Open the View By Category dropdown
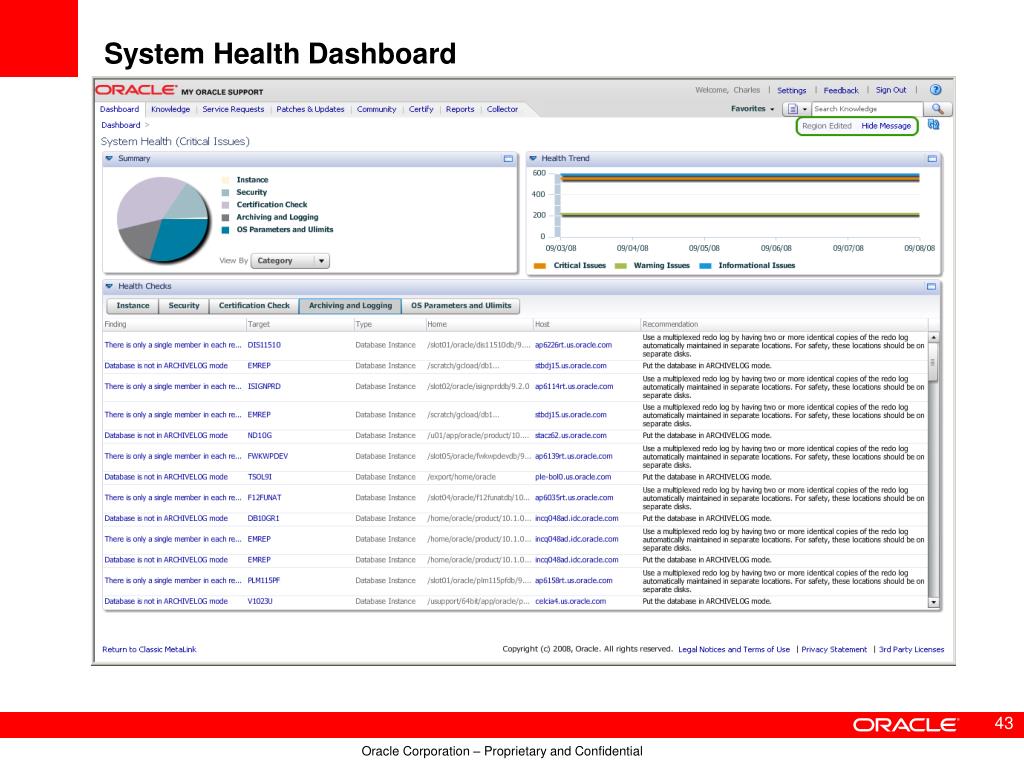Screen dimensions: 1024x768 [x=290, y=261]
